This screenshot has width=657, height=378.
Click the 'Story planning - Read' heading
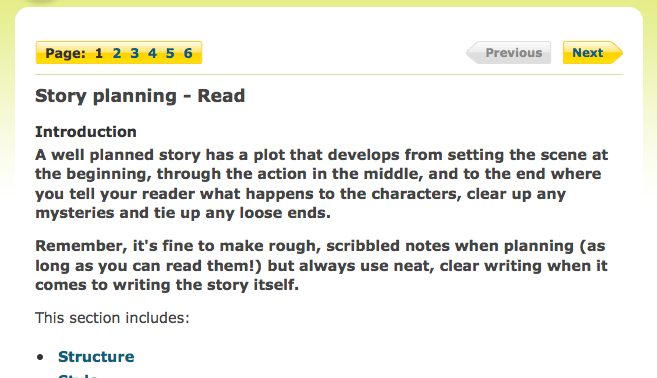[x=140, y=96]
